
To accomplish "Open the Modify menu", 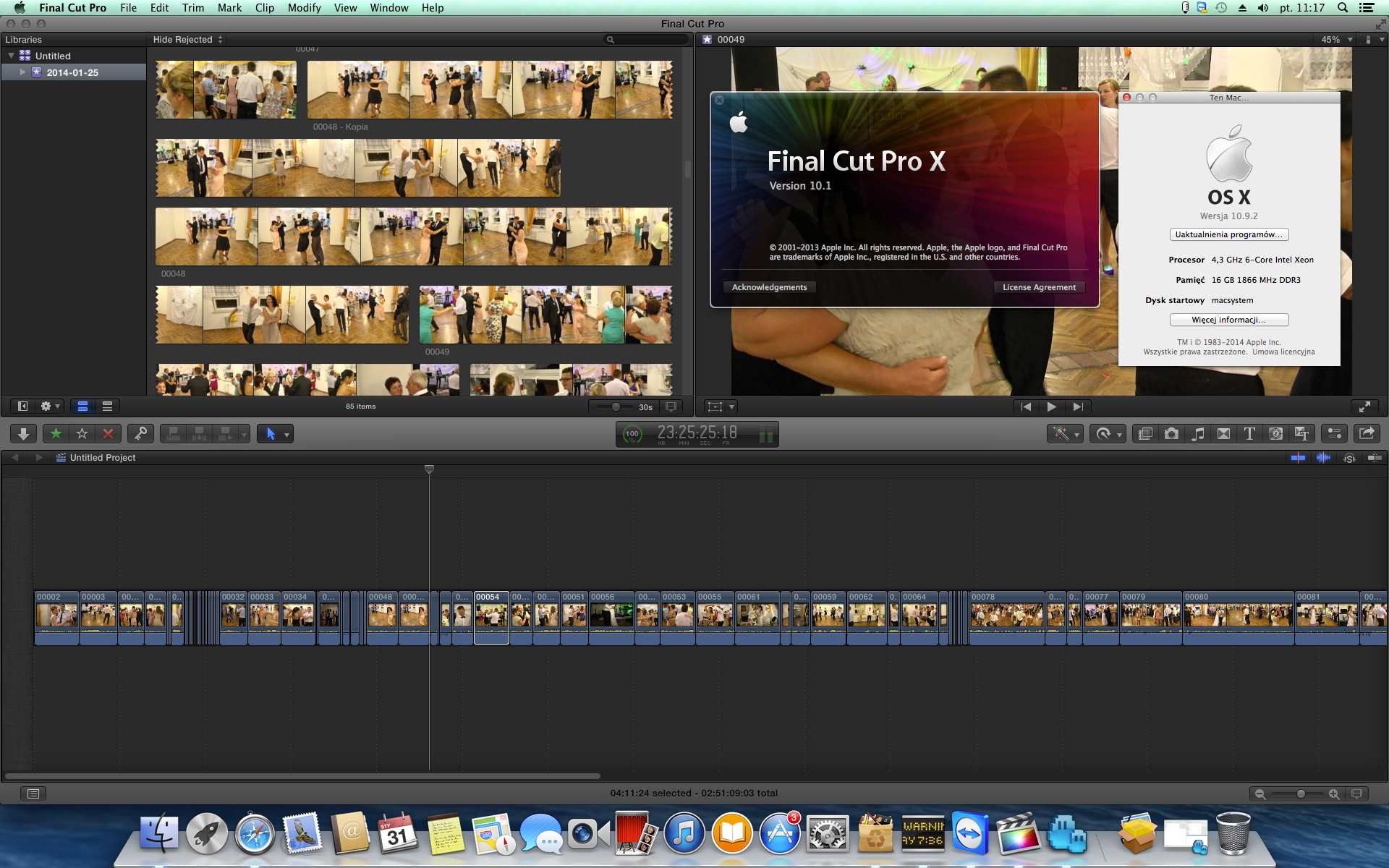I will [x=304, y=8].
